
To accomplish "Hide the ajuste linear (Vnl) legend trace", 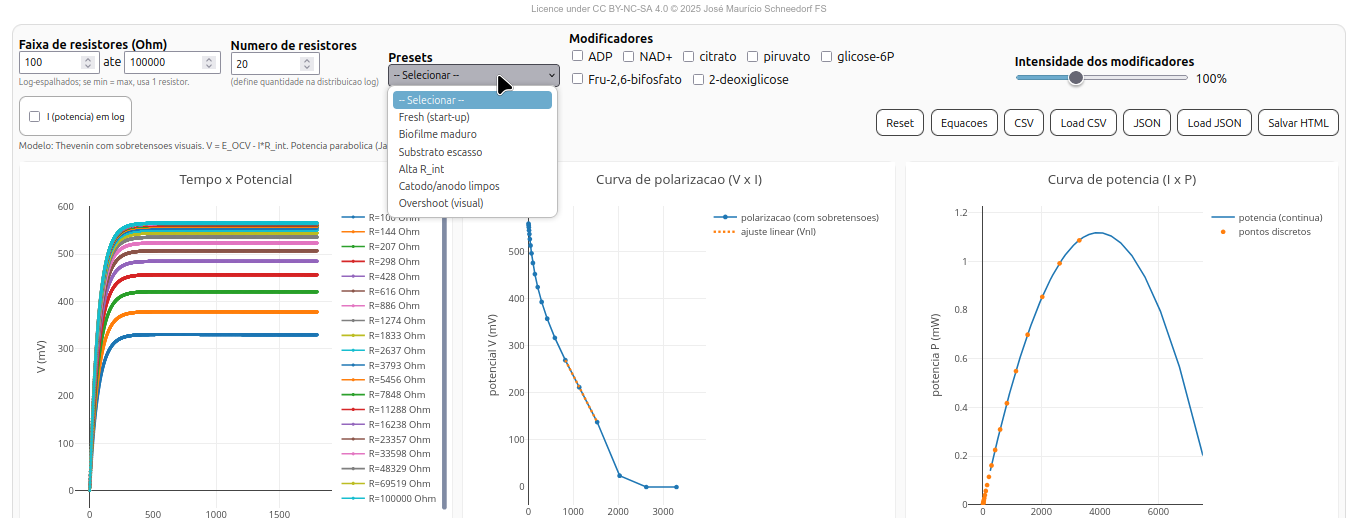I will click(x=778, y=231).
